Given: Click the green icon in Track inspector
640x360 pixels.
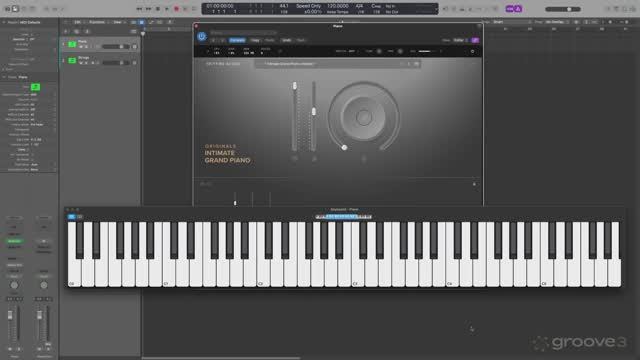Looking at the screenshot, I should [36, 87].
